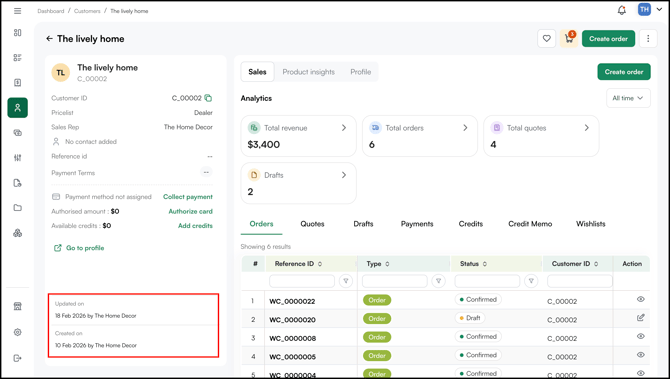
Task: Select the Orders sub-tab
Action: click(262, 224)
